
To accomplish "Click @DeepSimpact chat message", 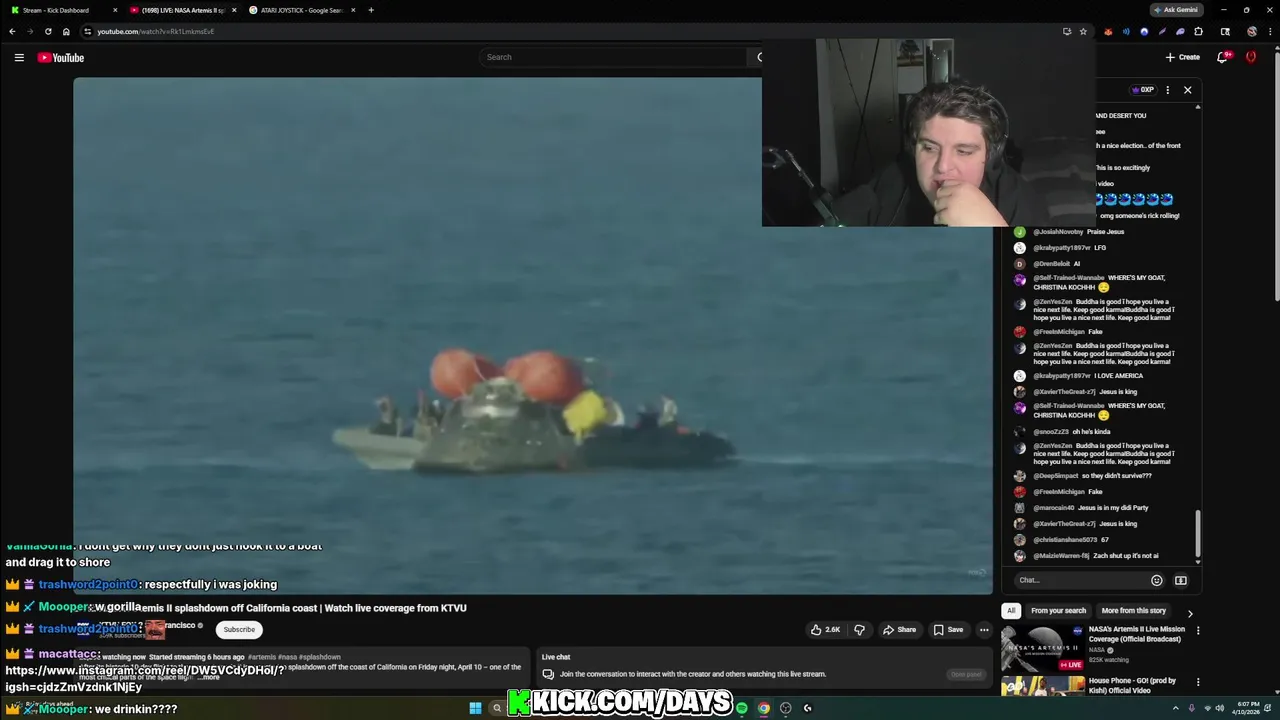I will click(1092, 476).
